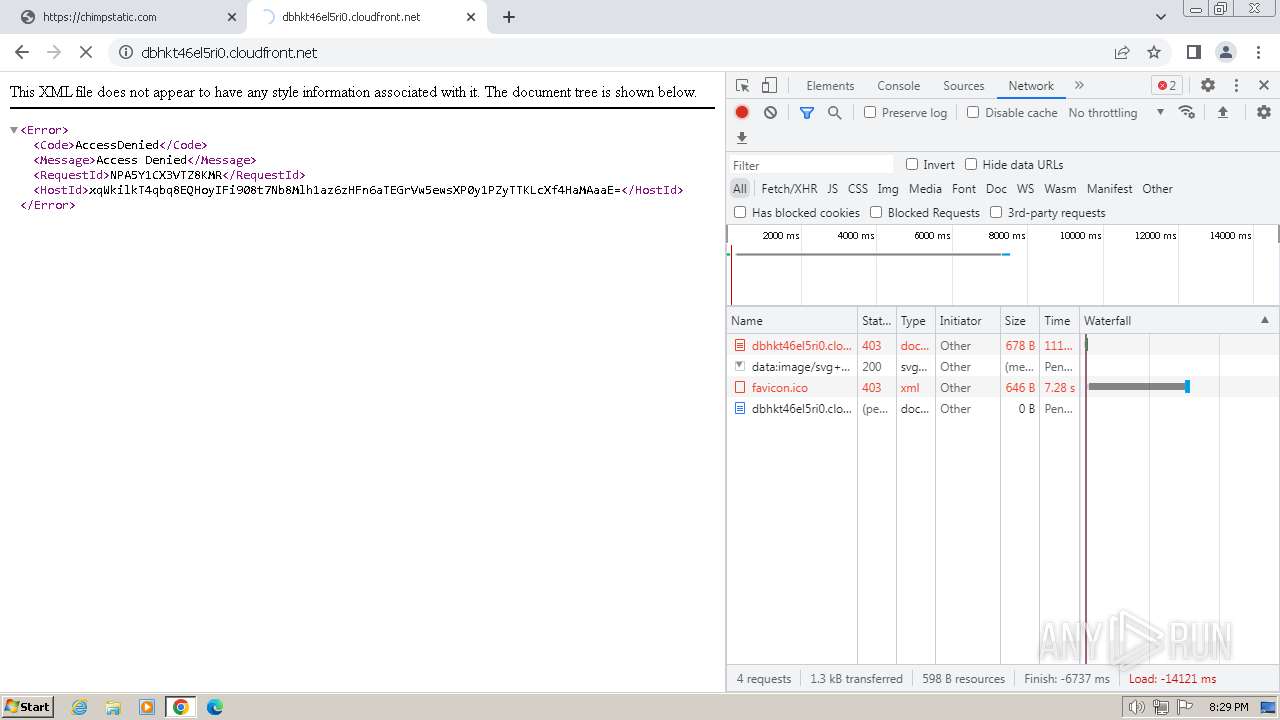Image resolution: width=1280 pixels, height=720 pixels.
Task: Import HAR file upload icon
Action: (1222, 112)
